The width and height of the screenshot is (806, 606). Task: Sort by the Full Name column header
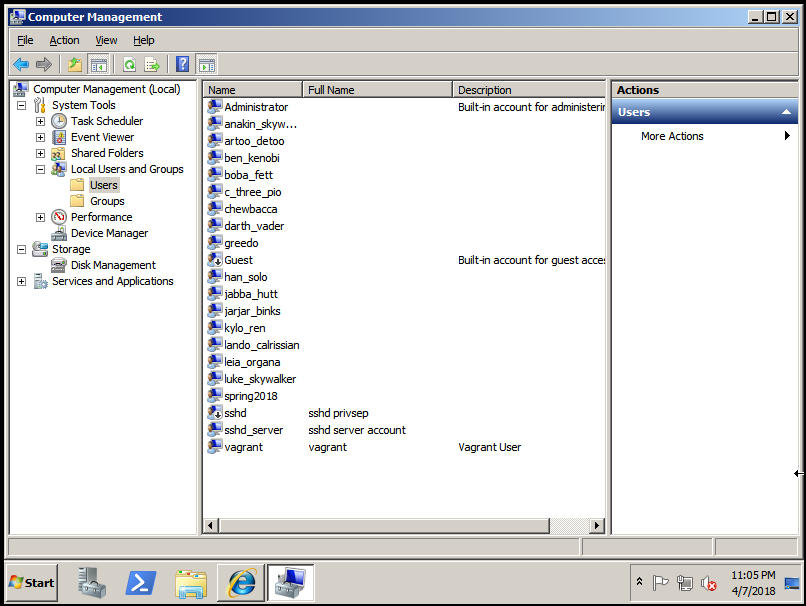377,89
